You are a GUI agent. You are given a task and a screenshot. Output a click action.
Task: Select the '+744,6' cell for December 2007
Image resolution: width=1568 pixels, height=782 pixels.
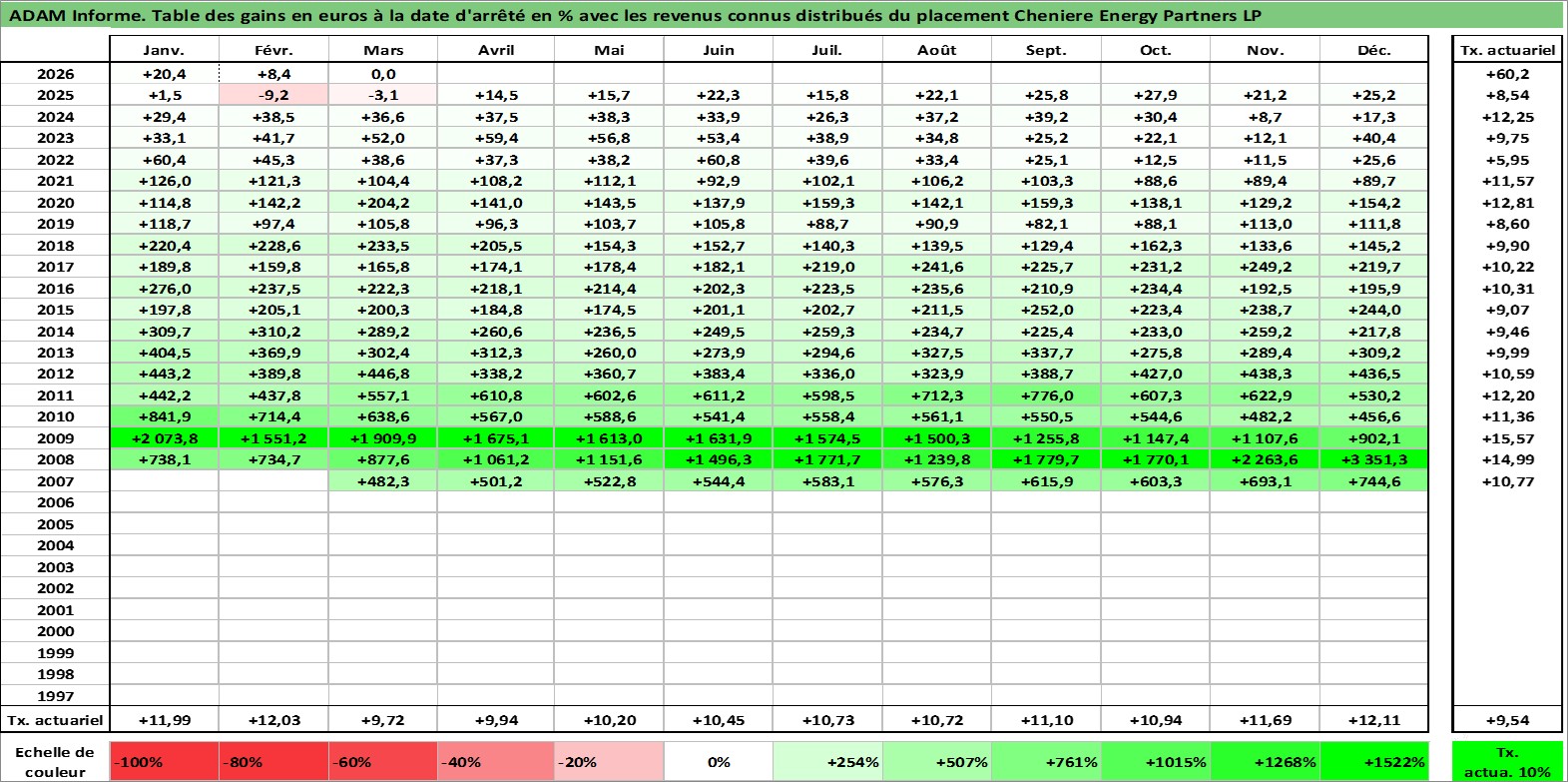pos(1374,481)
